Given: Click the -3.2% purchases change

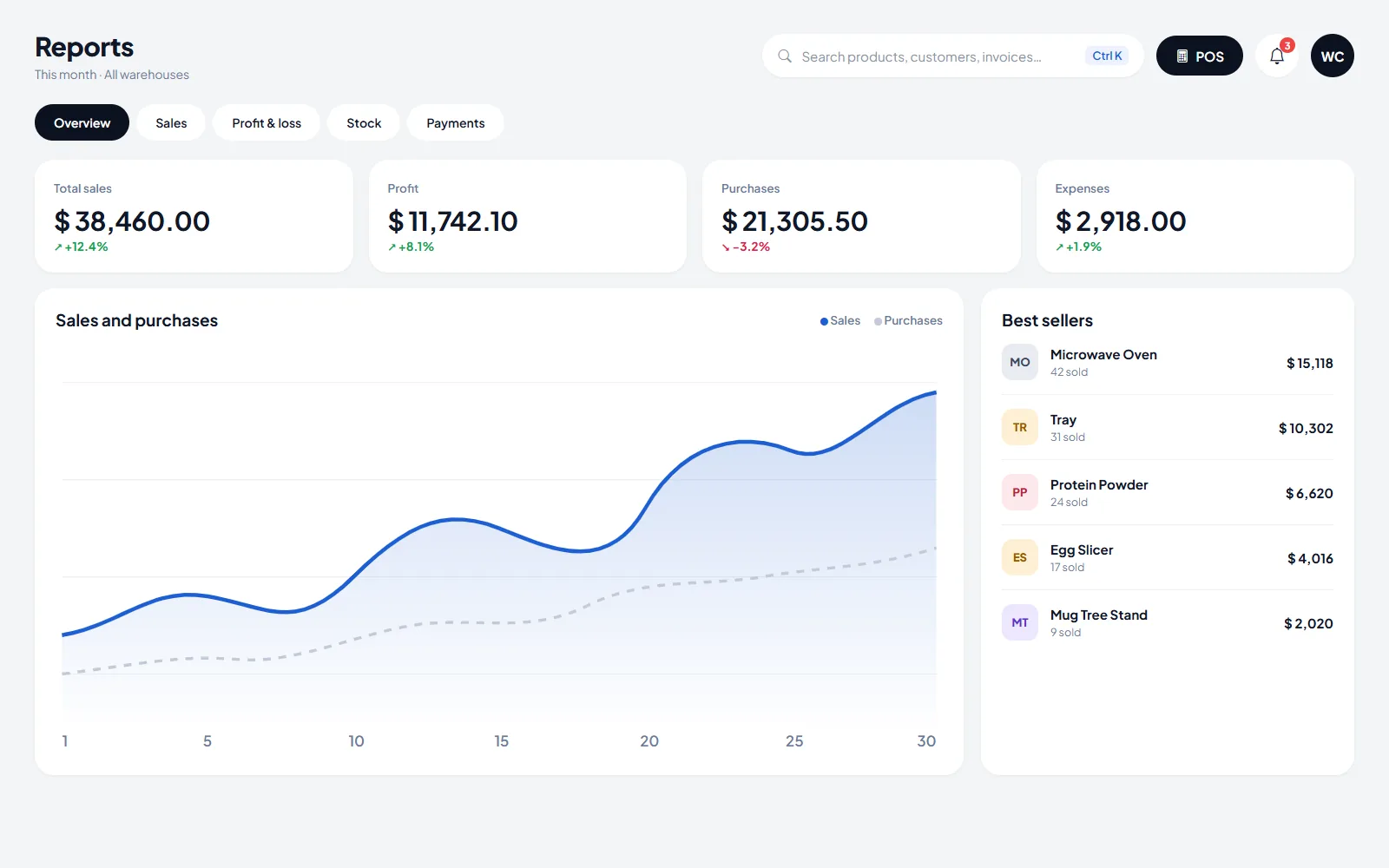Looking at the screenshot, I should [x=746, y=247].
